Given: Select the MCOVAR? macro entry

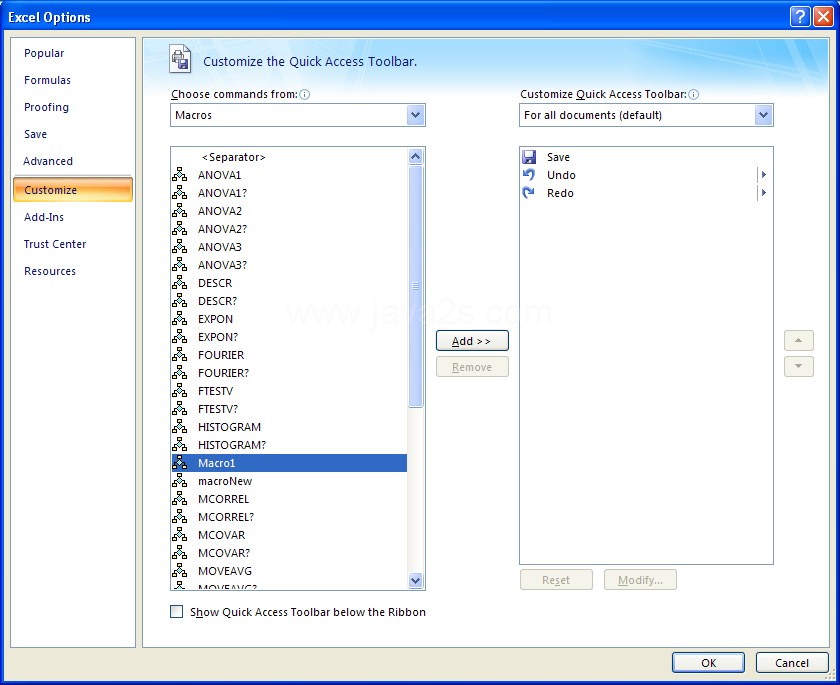Looking at the screenshot, I should (x=289, y=553).
